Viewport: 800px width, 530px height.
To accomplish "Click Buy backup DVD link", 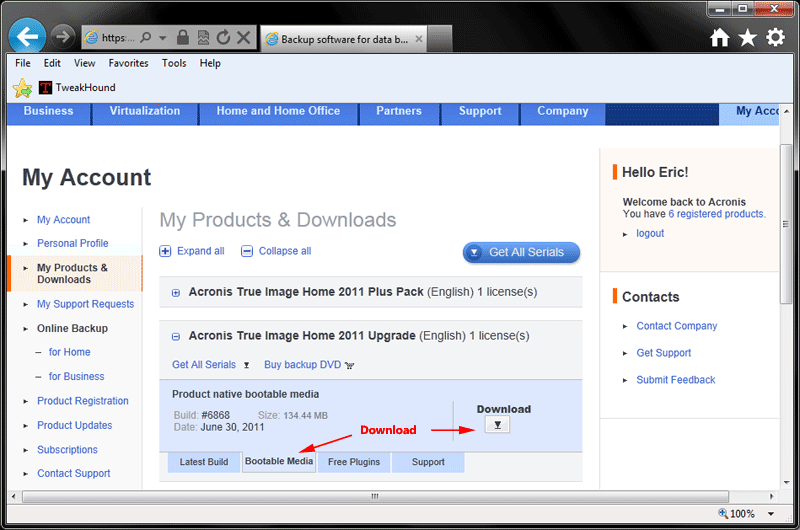I will [303, 365].
